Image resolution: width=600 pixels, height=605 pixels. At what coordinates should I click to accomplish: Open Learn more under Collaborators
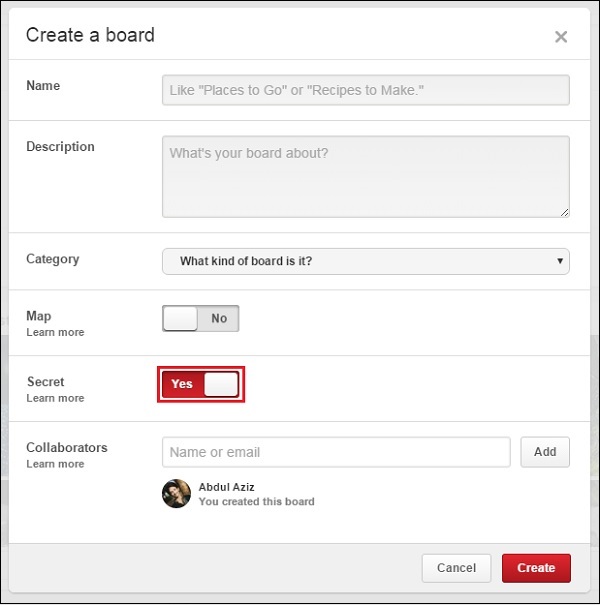55,464
